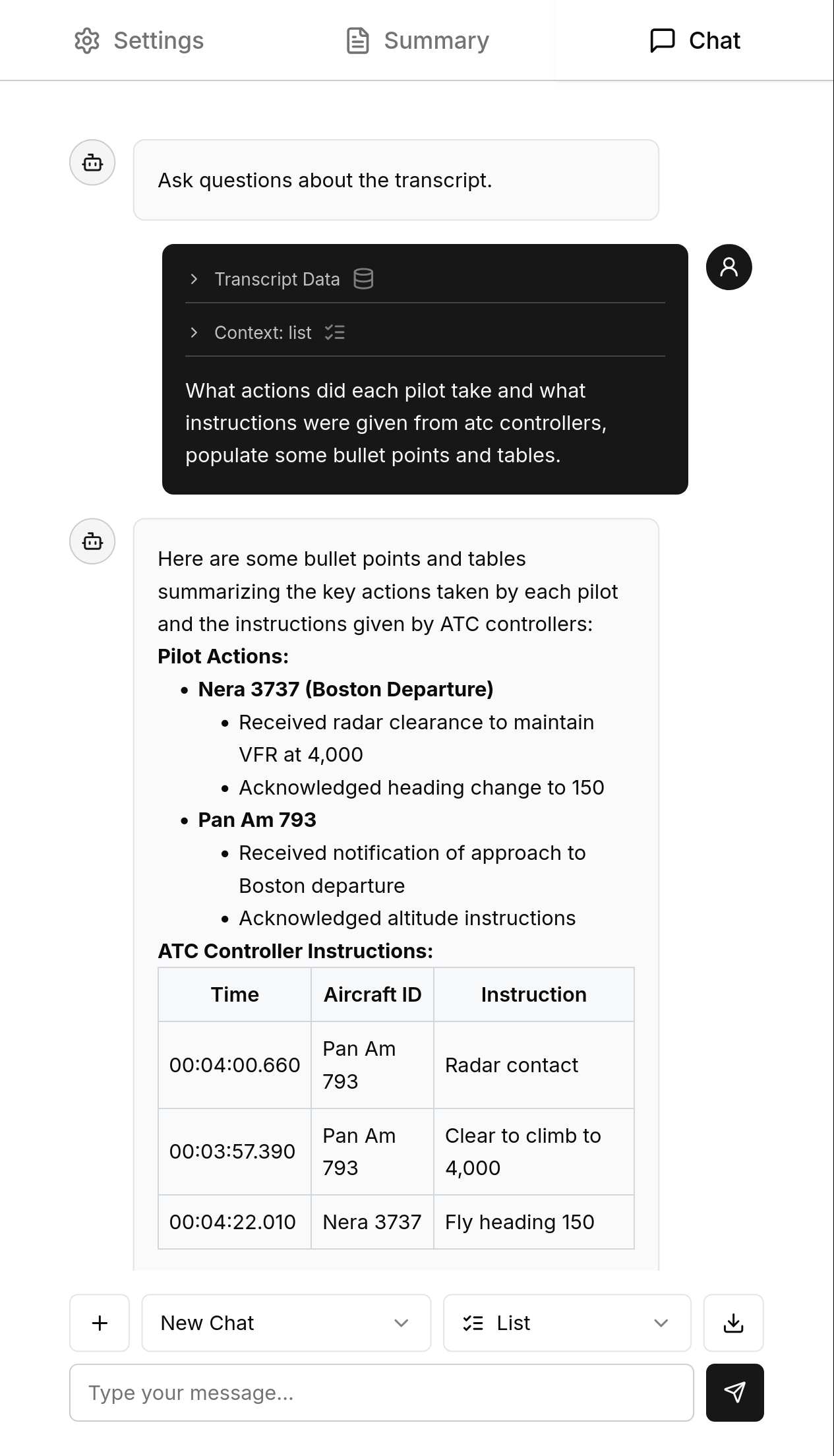Click the send message paper-plane icon
This screenshot has height=1456, width=834.
734,1392
